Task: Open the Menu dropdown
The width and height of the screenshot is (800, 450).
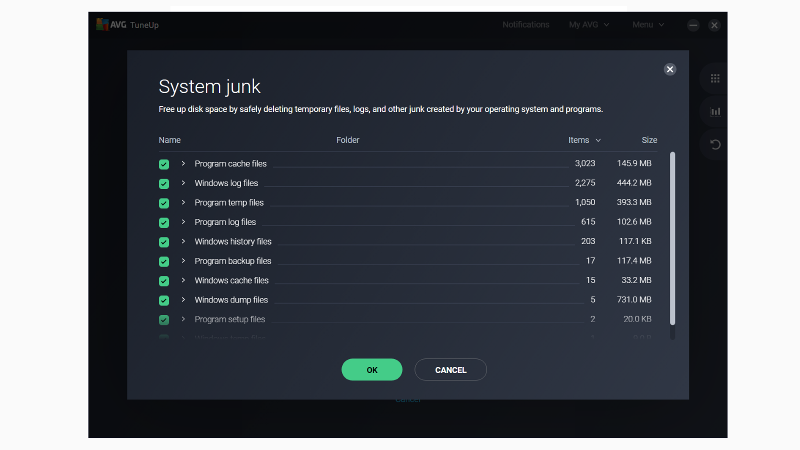Action: click(x=648, y=24)
